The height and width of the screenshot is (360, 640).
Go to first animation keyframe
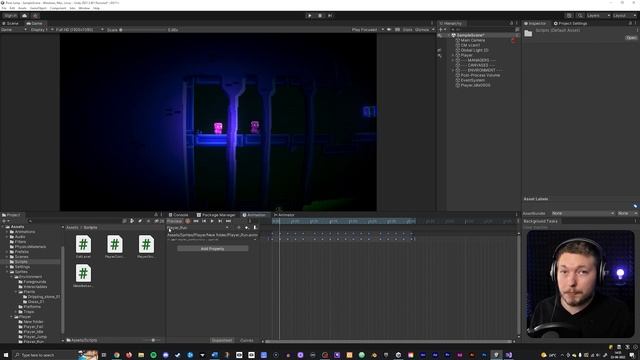point(196,221)
